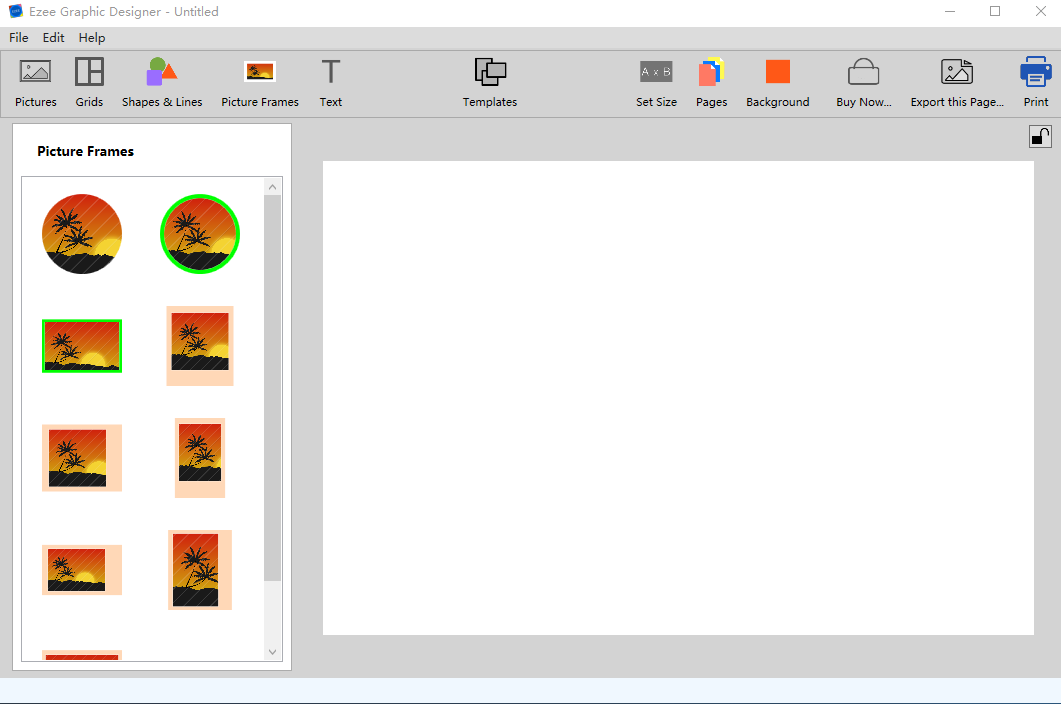Click the Print icon
The image size is (1061, 704).
point(1035,82)
